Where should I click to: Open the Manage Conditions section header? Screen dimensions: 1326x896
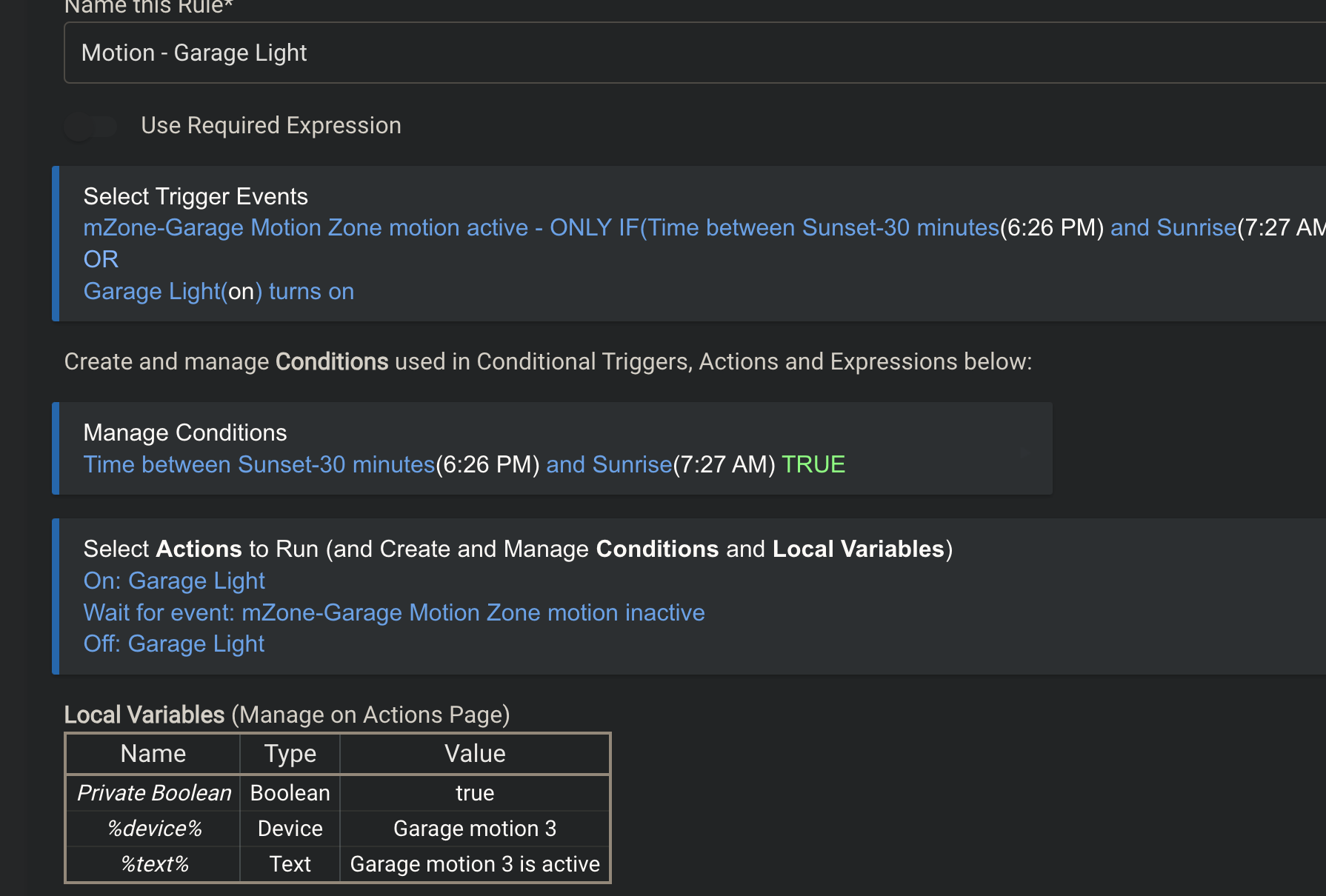tap(185, 432)
